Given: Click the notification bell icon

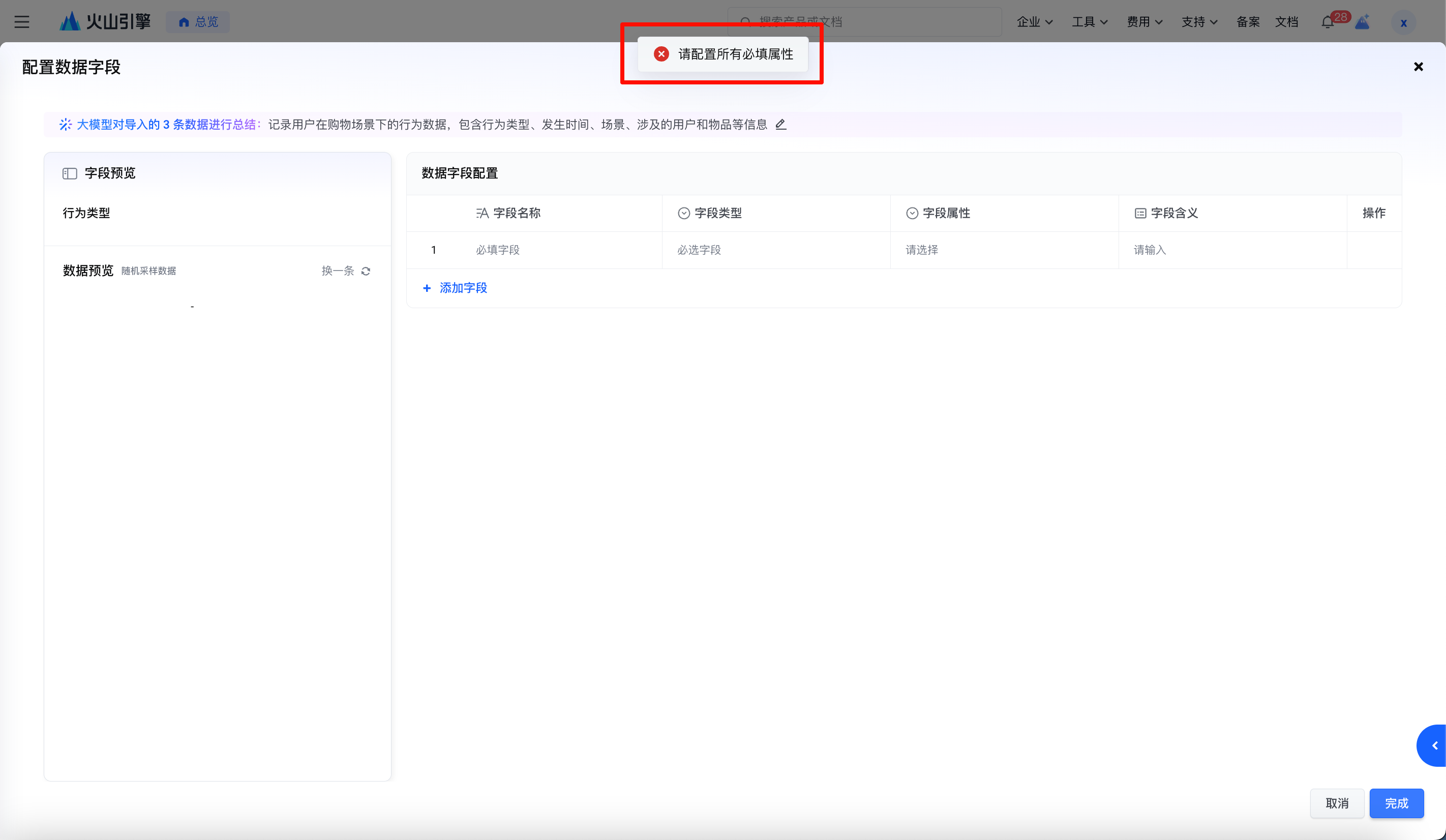Looking at the screenshot, I should pyautogui.click(x=1327, y=22).
